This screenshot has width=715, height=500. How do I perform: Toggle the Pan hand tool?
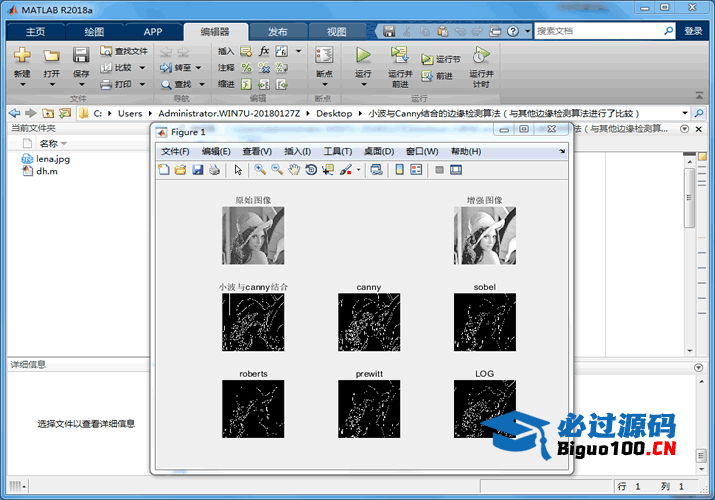click(294, 170)
